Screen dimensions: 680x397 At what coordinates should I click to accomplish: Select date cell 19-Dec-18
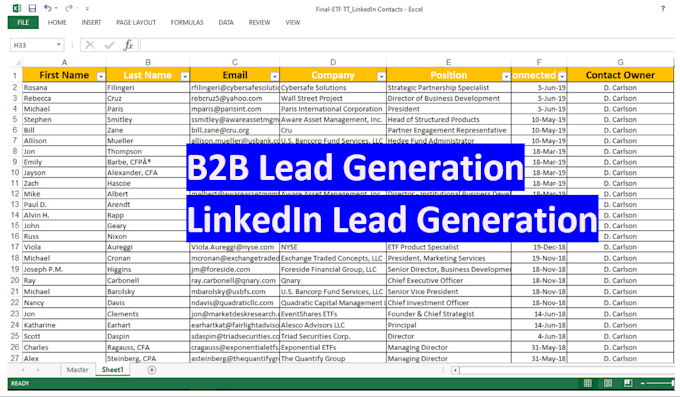(539, 247)
